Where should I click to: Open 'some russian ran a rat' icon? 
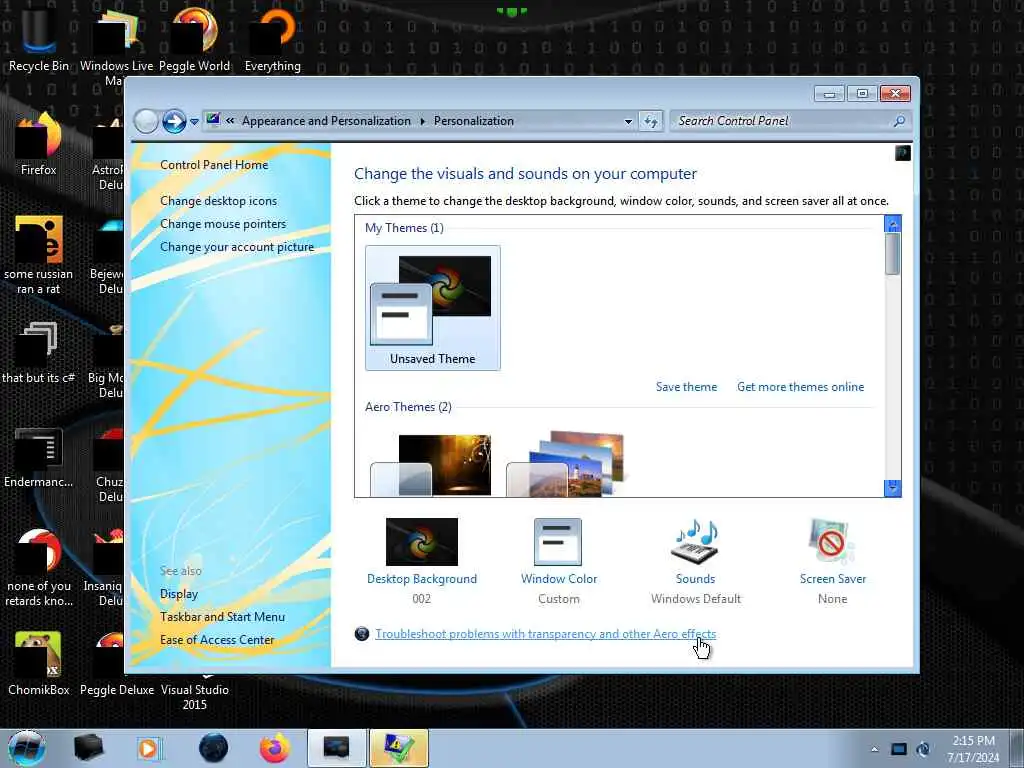click(x=39, y=255)
